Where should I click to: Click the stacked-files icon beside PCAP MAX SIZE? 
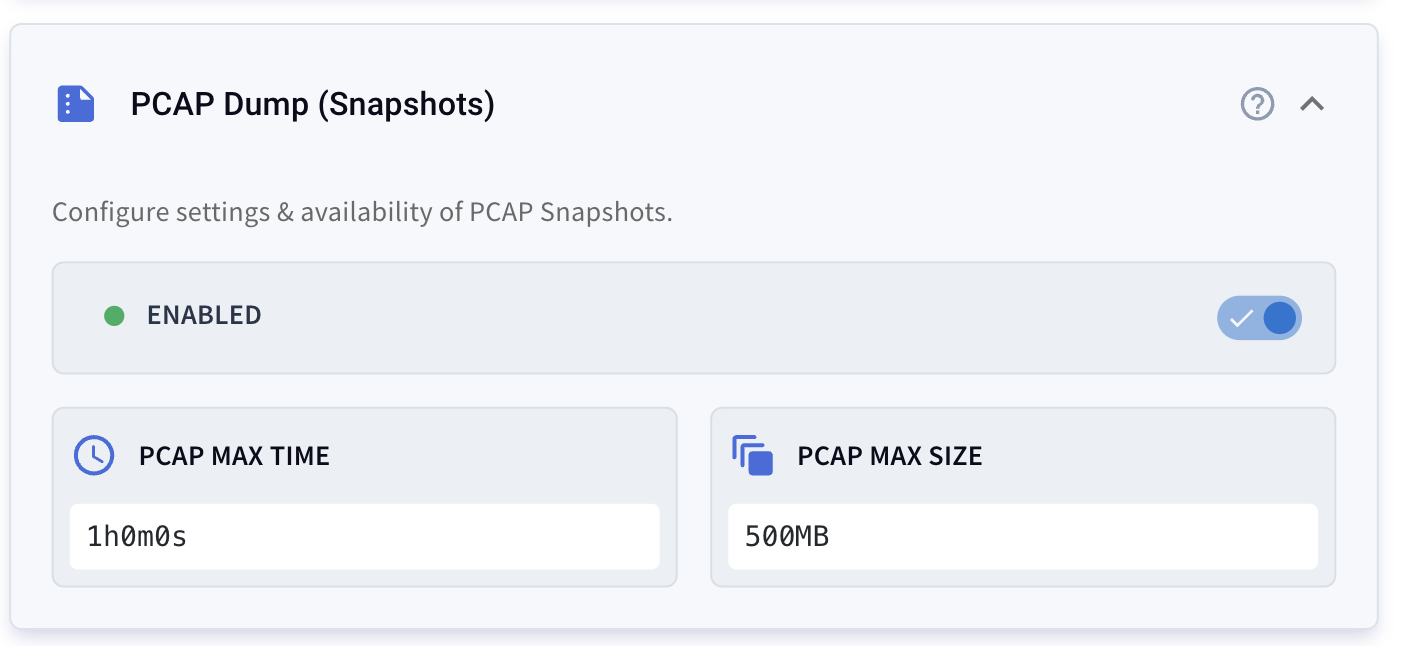pyautogui.click(x=753, y=455)
